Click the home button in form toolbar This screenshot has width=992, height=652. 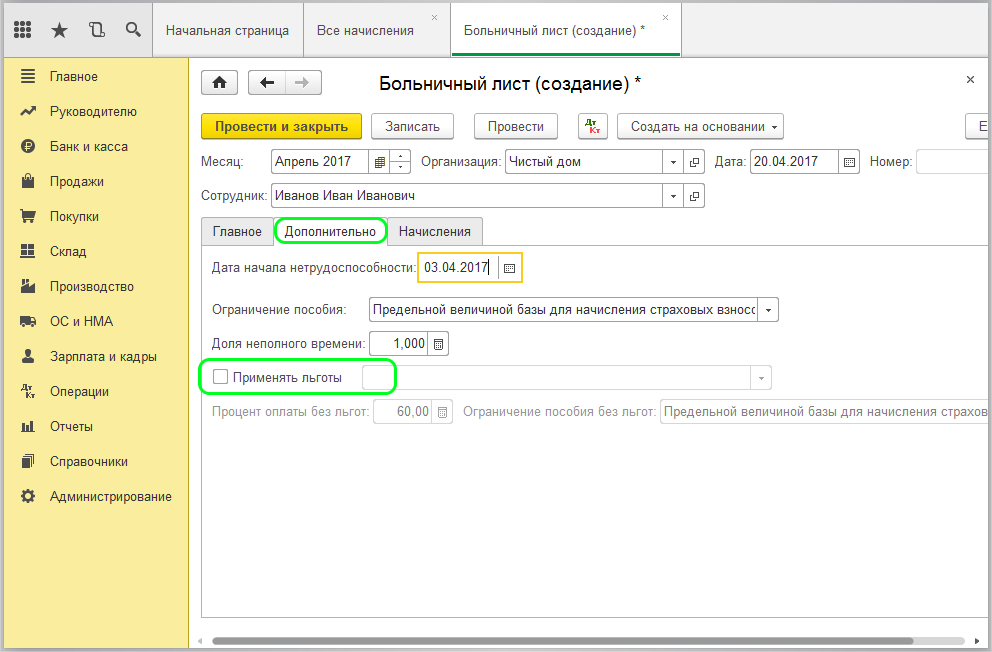click(220, 83)
